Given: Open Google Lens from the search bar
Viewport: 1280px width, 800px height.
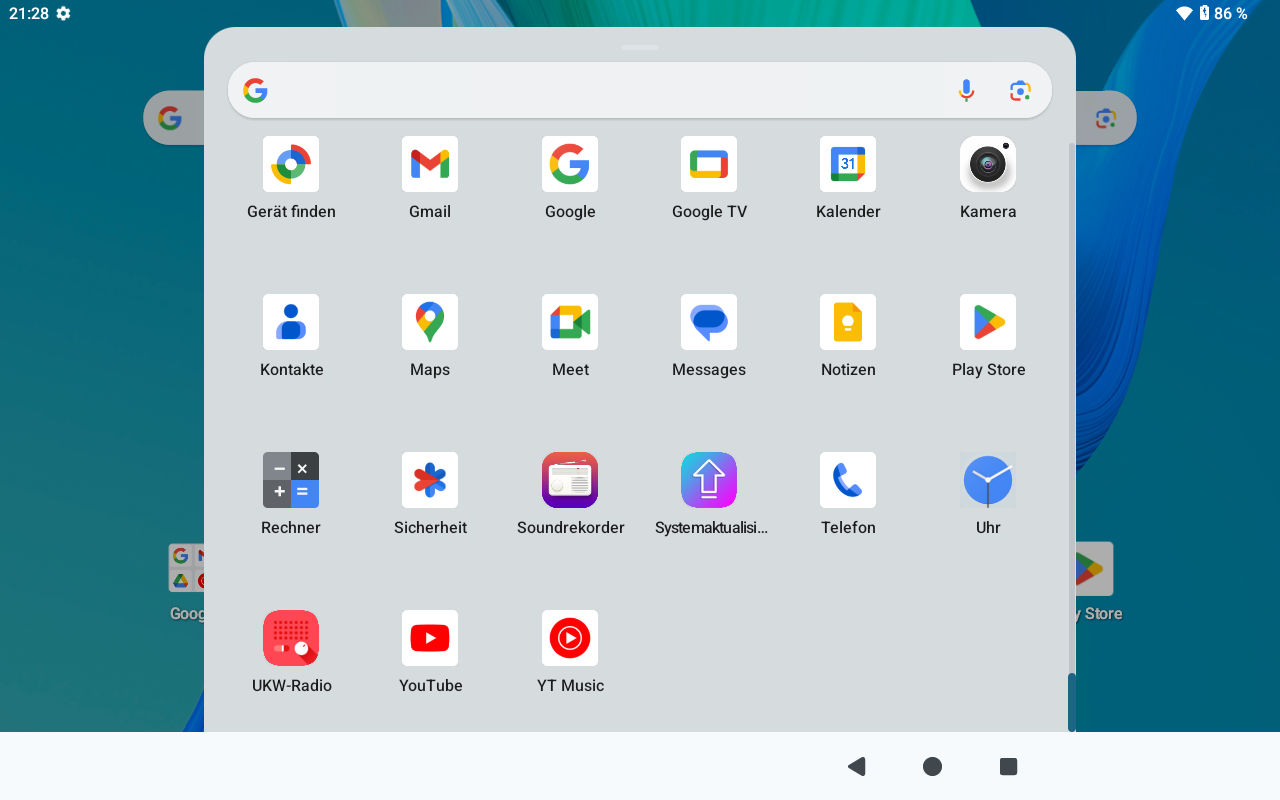Looking at the screenshot, I should pyautogui.click(x=1020, y=91).
